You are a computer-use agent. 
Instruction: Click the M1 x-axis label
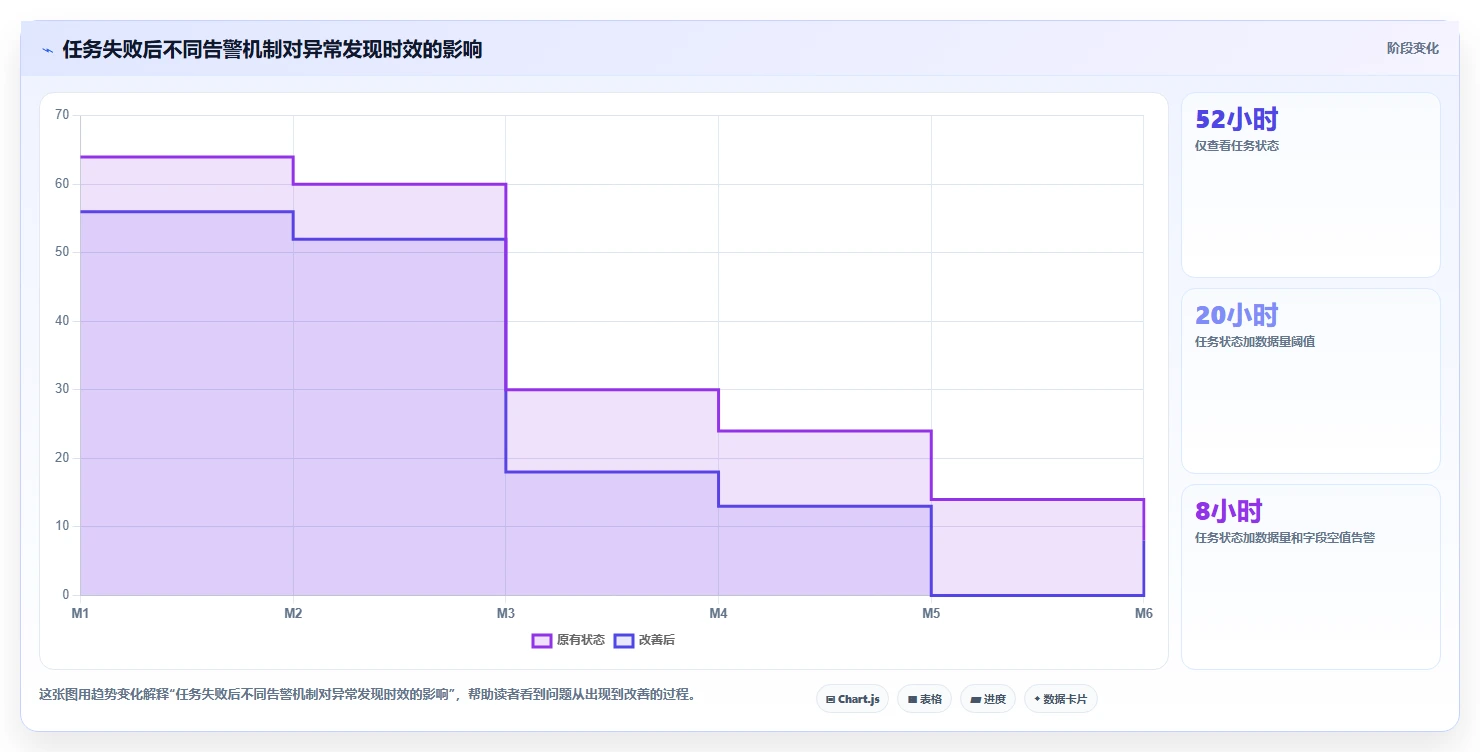point(80,613)
